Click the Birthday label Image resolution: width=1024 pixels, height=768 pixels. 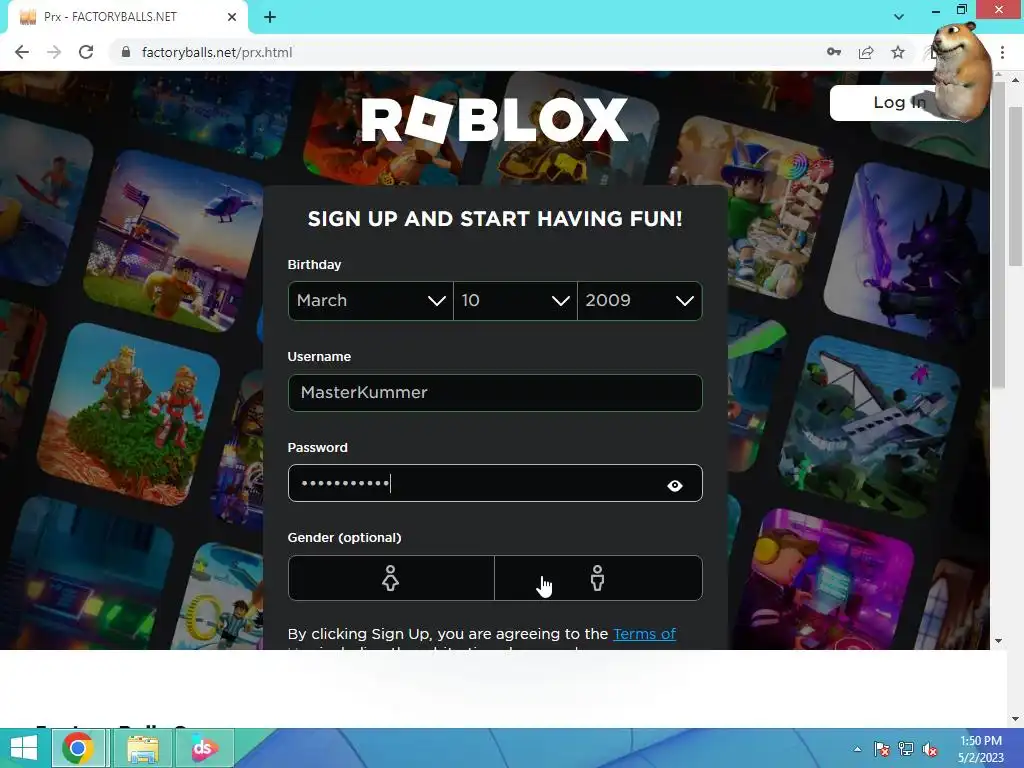click(314, 264)
